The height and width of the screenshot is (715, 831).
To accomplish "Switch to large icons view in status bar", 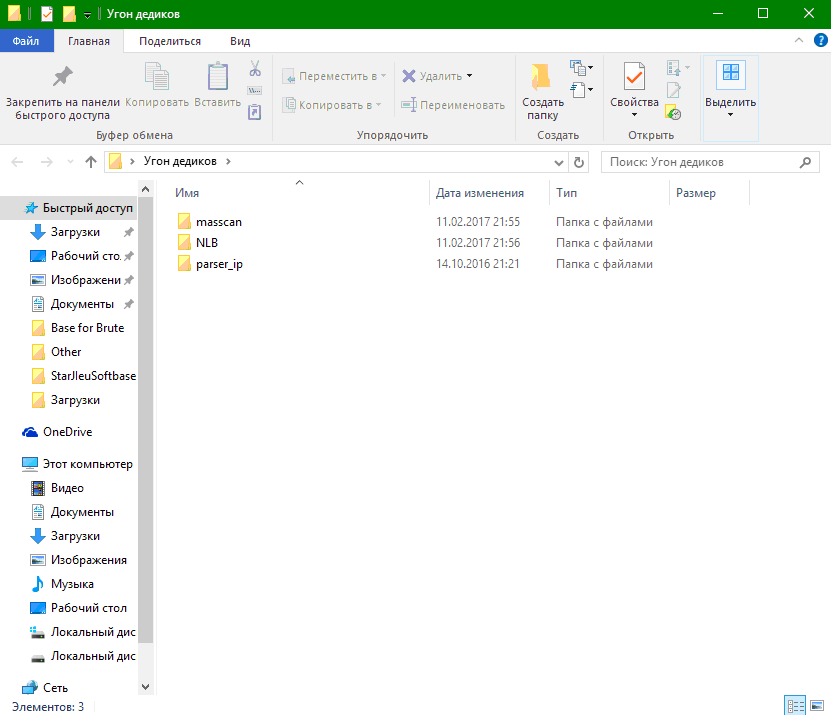I will pos(817,706).
